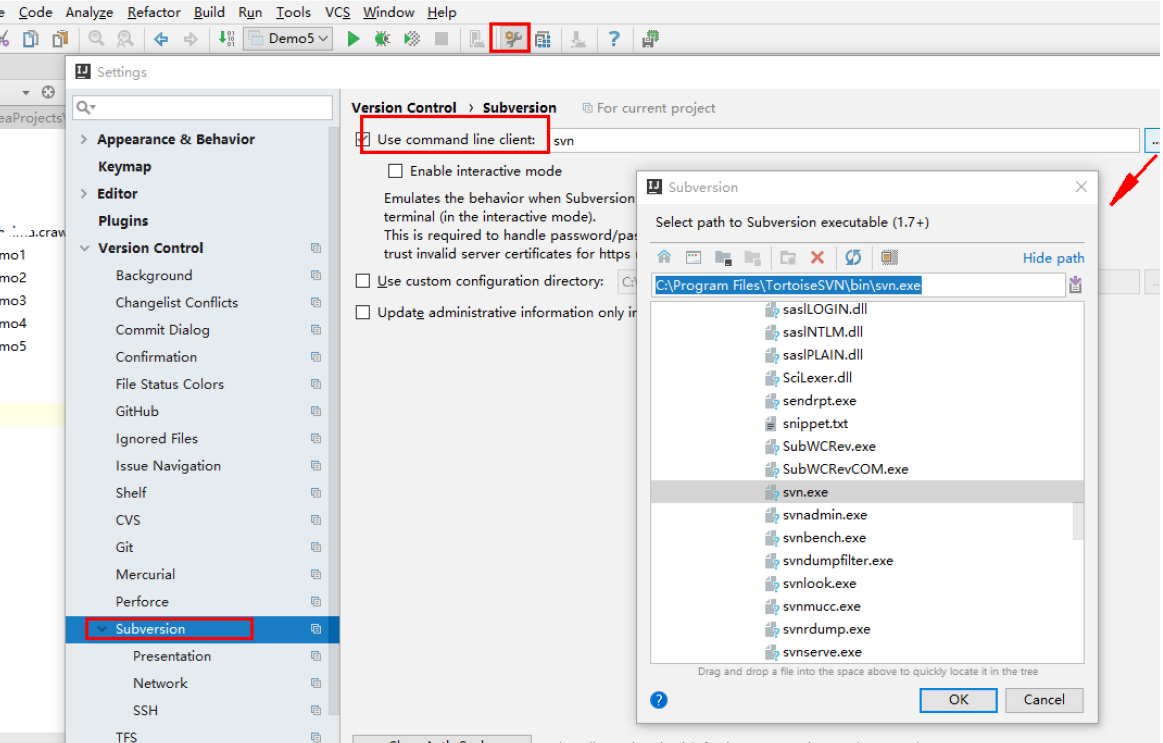
Task: Click the Paste toolbar icon
Action: point(60,39)
